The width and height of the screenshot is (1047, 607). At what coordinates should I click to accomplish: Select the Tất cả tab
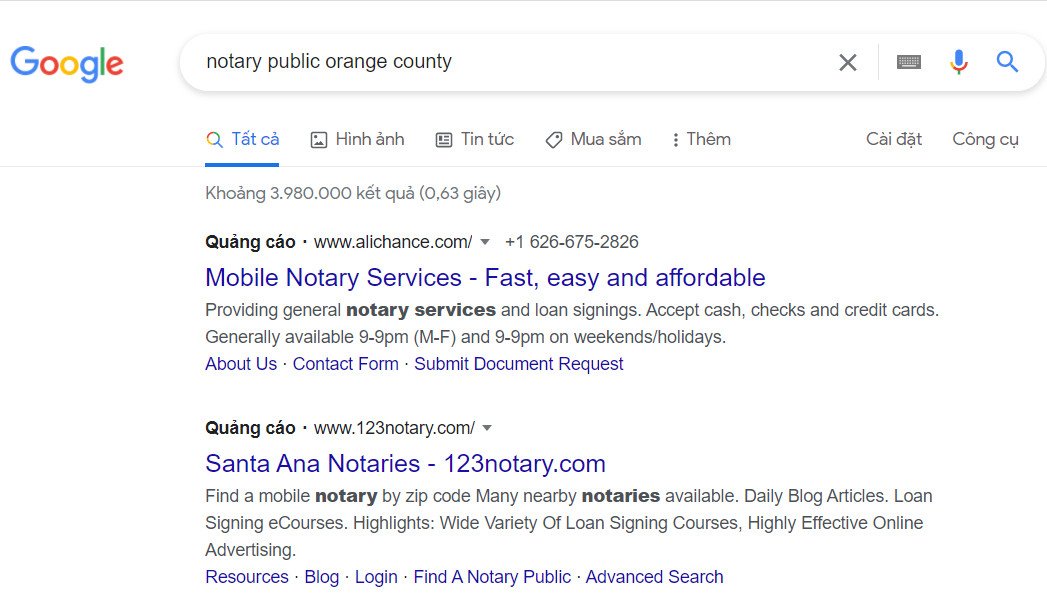coord(242,140)
